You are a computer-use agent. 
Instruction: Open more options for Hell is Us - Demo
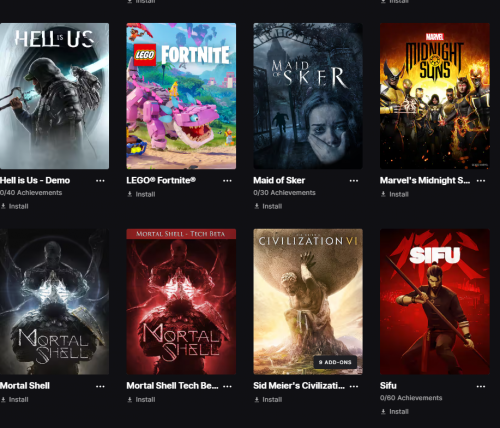point(100,181)
